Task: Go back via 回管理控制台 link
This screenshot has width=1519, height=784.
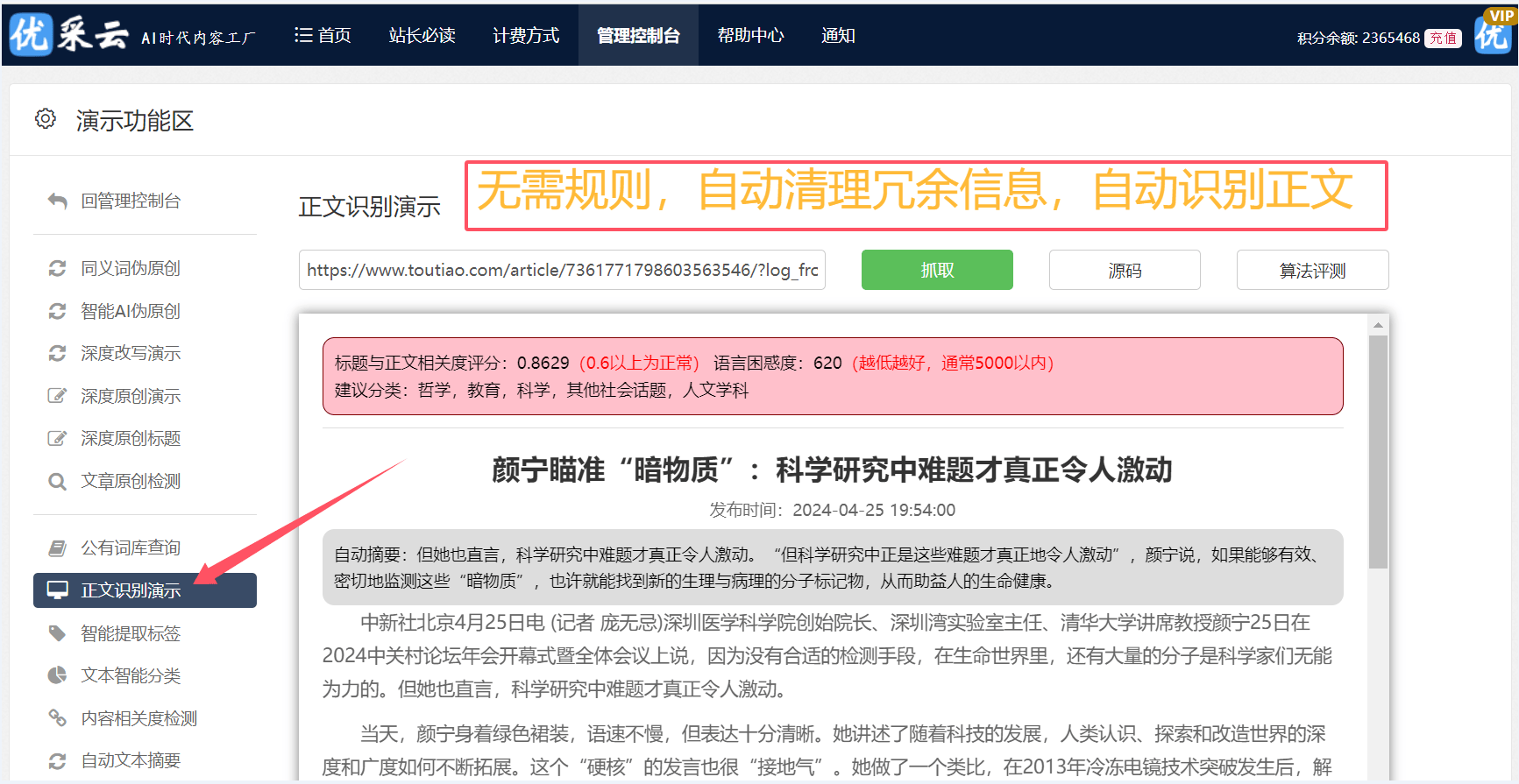Action: 131,201
